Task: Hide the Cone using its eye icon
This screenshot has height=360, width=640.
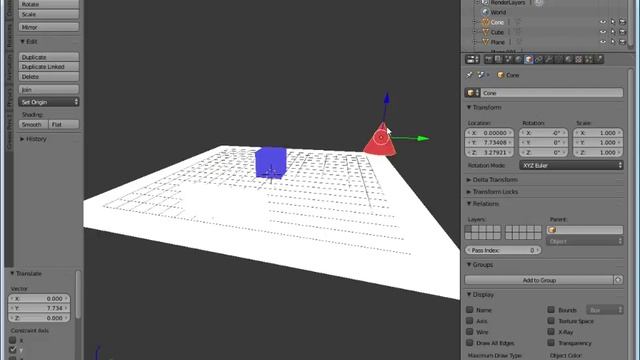Action: click(x=603, y=22)
